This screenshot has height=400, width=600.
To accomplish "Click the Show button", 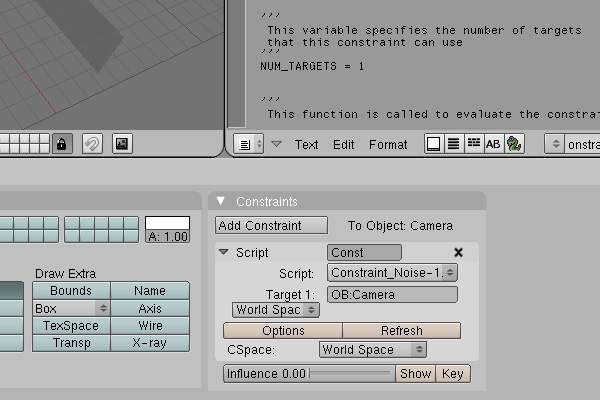I will coord(416,374).
